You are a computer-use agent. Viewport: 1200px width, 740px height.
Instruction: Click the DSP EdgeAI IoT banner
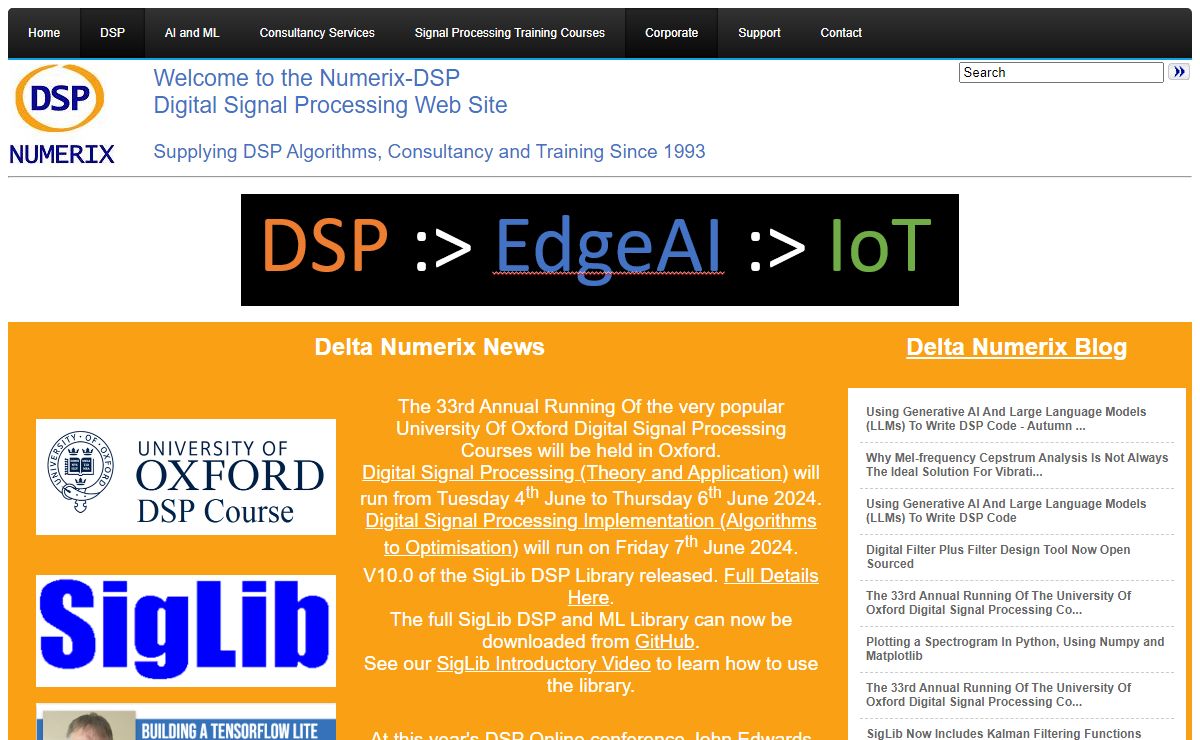(600, 250)
